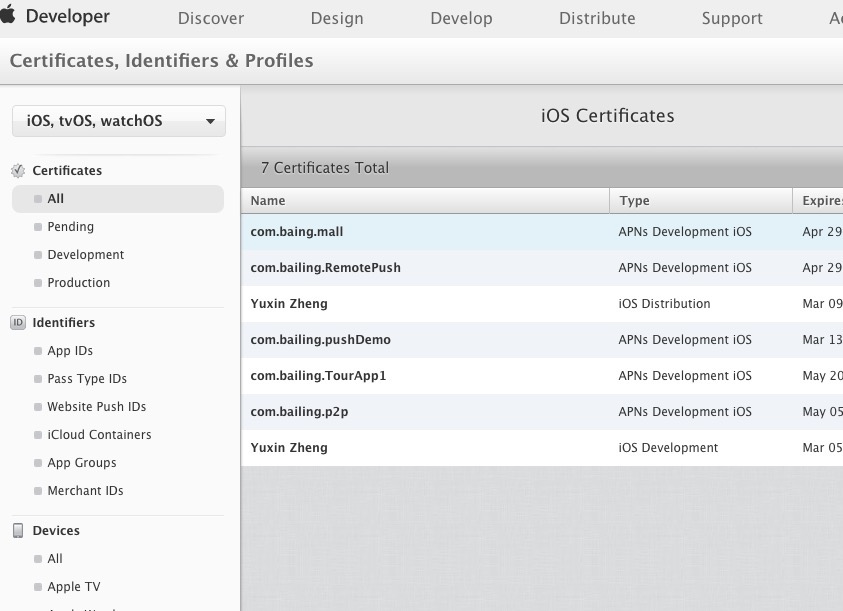This screenshot has height=611, width=843.
Task: Click the Certificates section heading
Action: pos(67,170)
